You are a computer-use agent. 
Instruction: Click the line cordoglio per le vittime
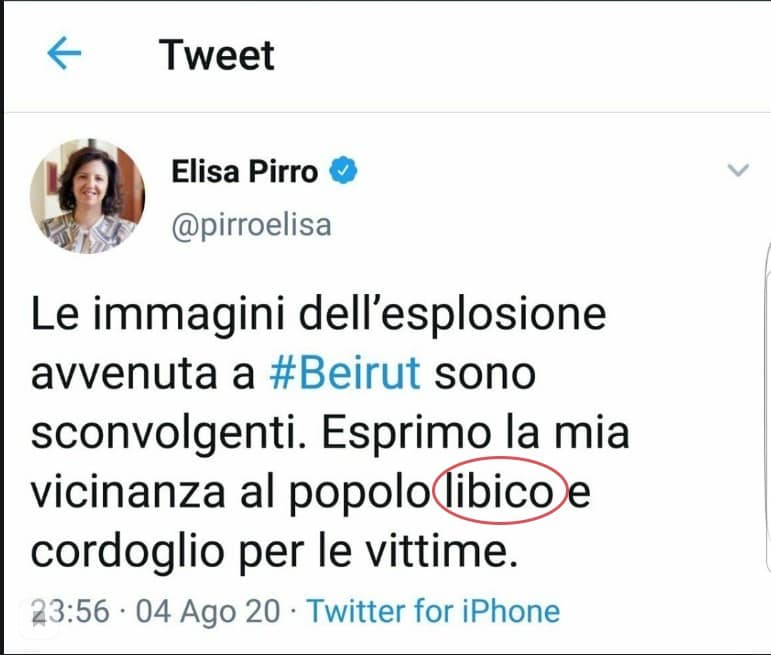[x=275, y=552]
